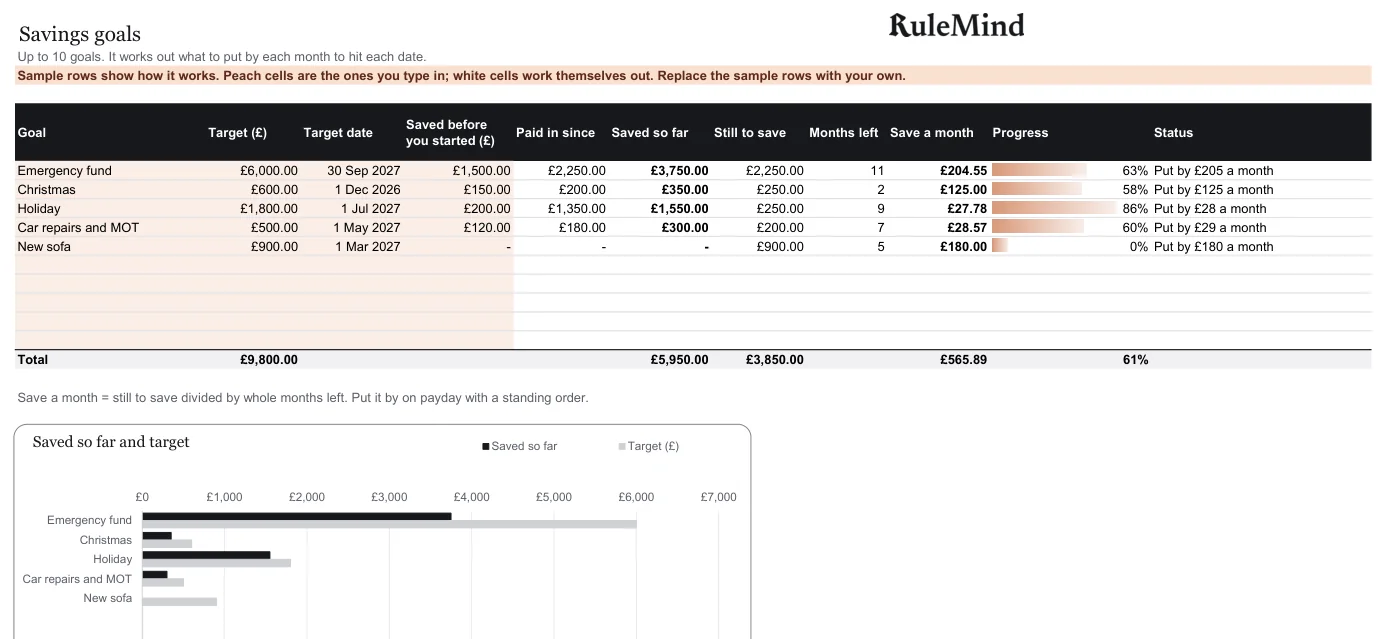Select the 61% total progress cell
The width and height of the screenshot is (1390, 639).
click(x=1135, y=360)
